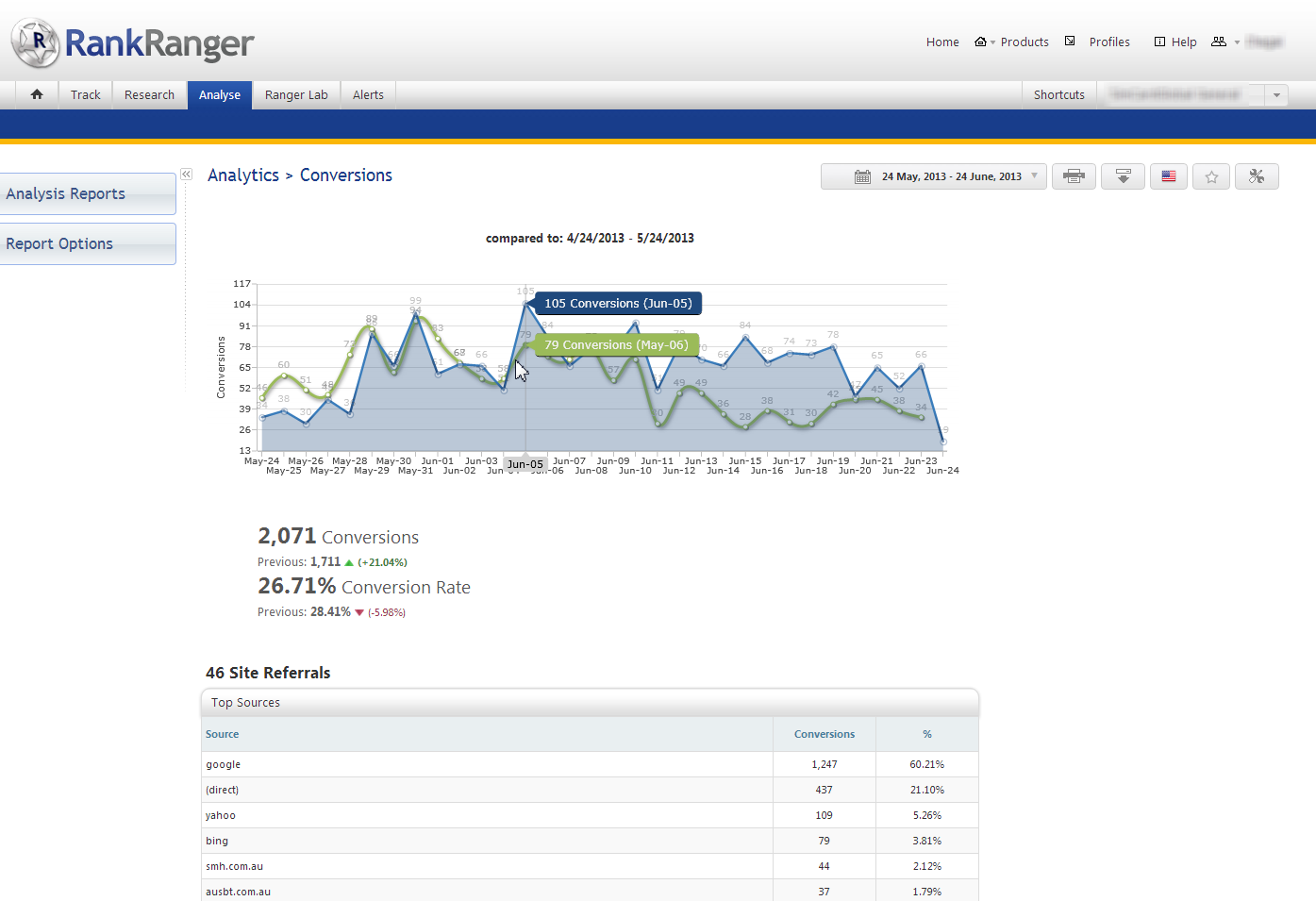Image resolution: width=1316 pixels, height=901 pixels.
Task: Click the home icon tab
Action: (37, 94)
